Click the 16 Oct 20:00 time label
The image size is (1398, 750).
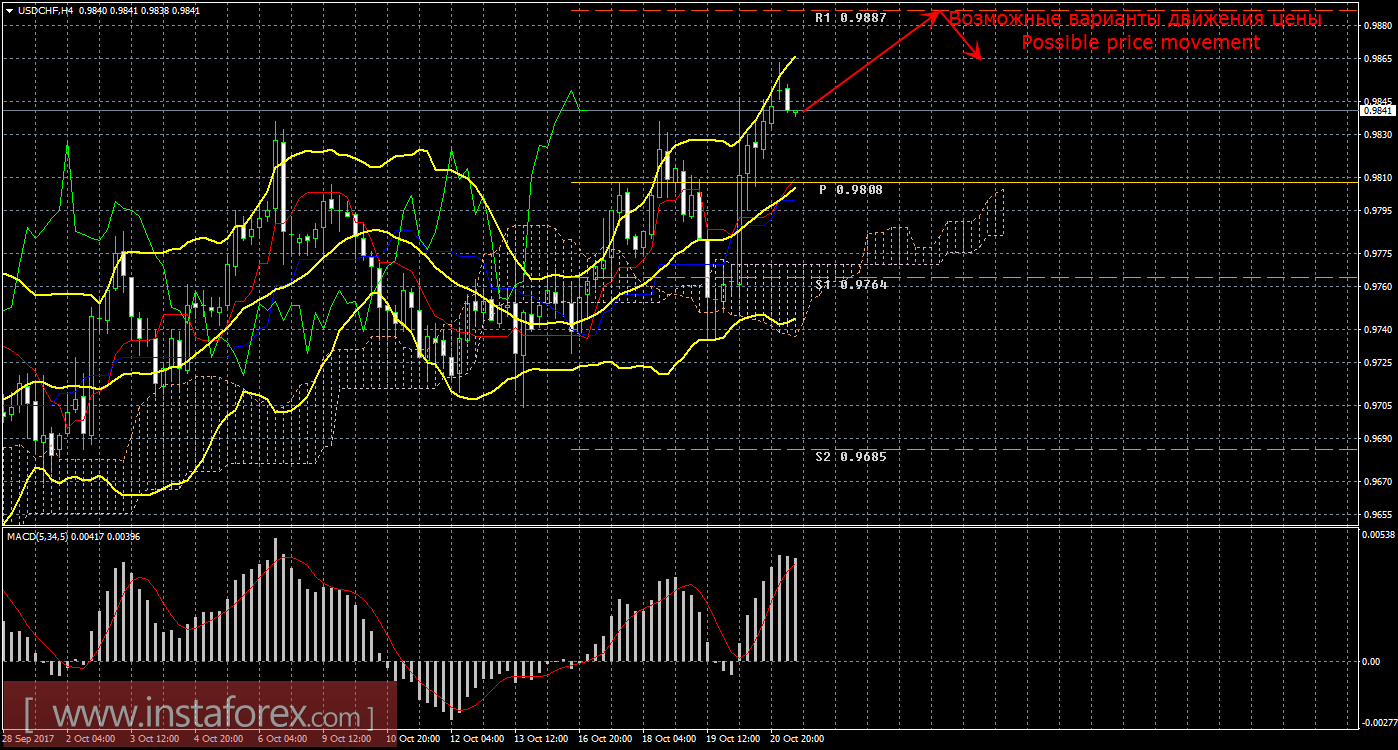pyautogui.click(x=605, y=739)
